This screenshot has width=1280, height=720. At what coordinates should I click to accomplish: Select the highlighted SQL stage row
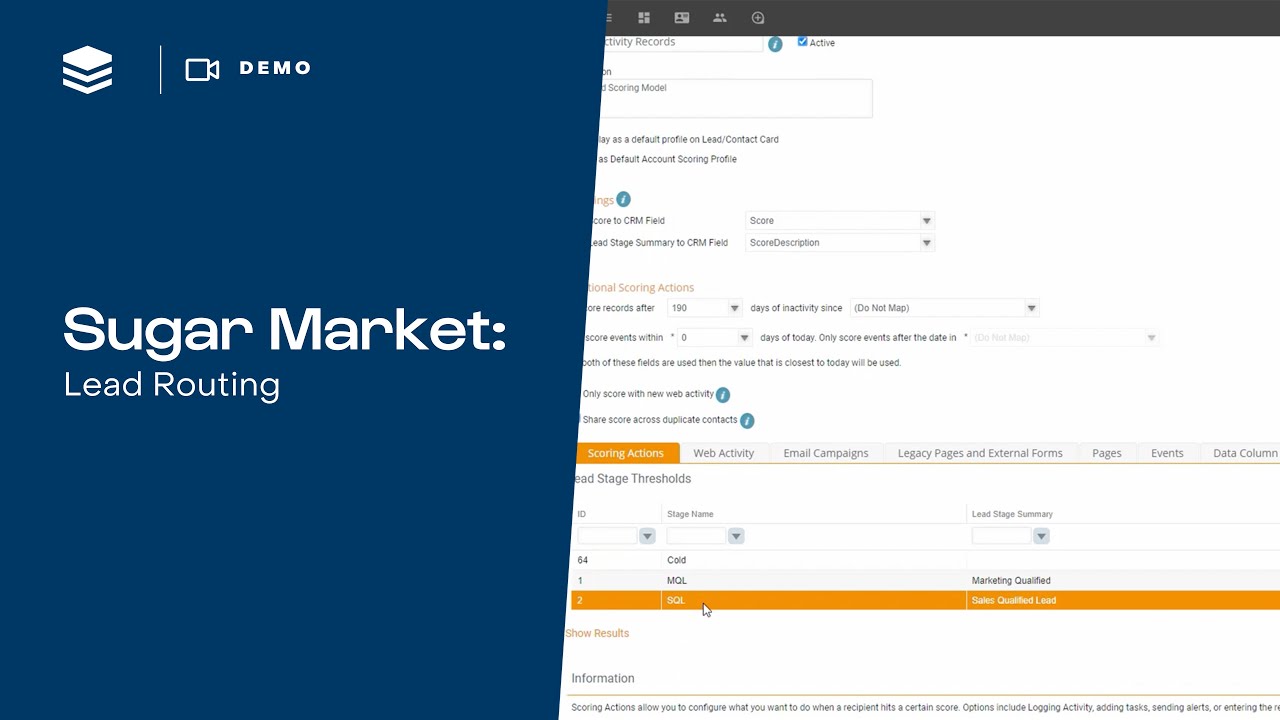point(925,600)
